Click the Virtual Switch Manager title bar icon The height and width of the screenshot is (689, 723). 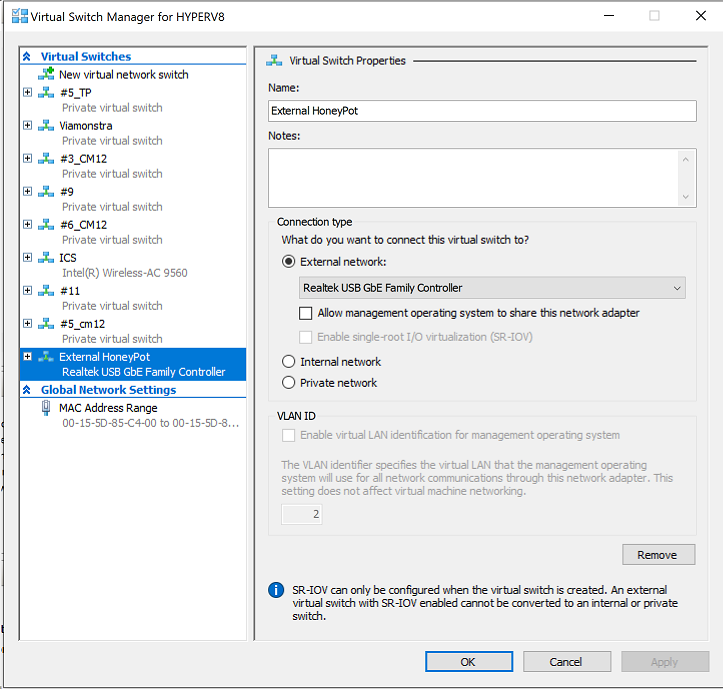(20, 16)
